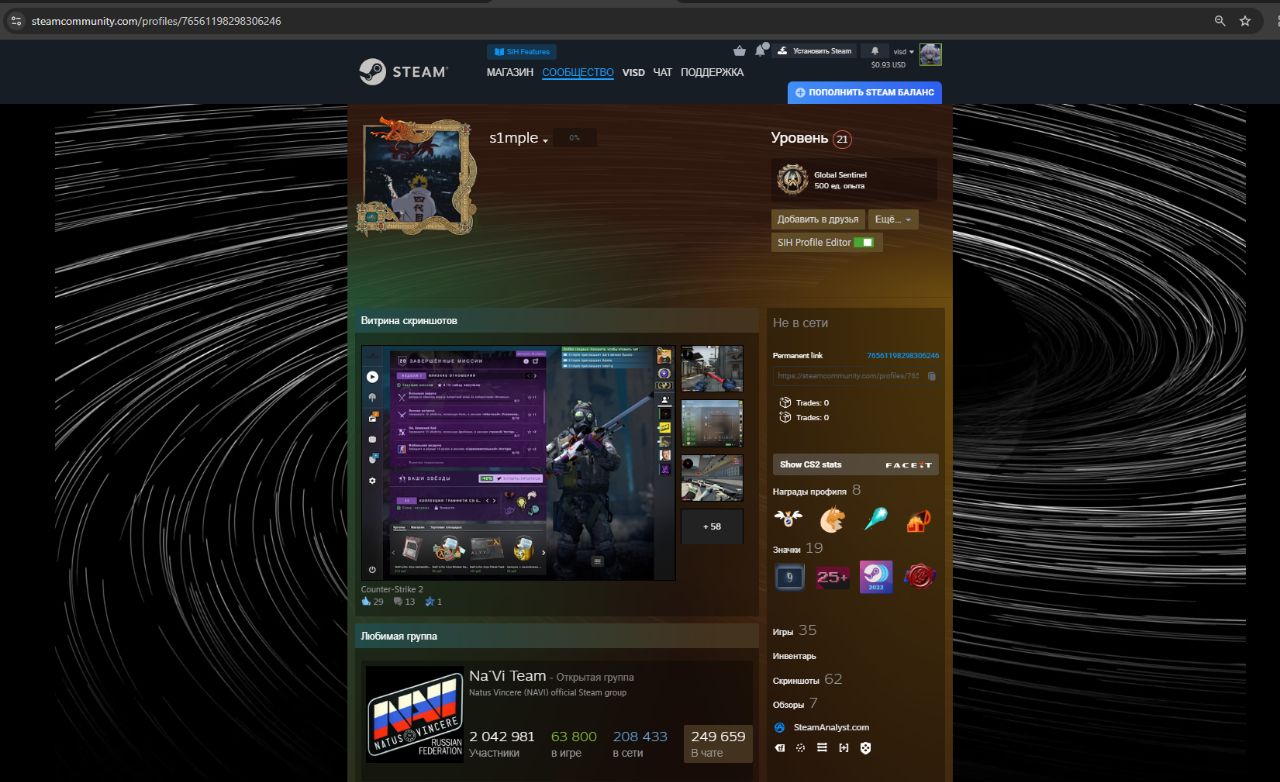This screenshot has height=782, width=1280.
Task: Open the СООБЩЕСТВО menu
Action: (x=578, y=72)
